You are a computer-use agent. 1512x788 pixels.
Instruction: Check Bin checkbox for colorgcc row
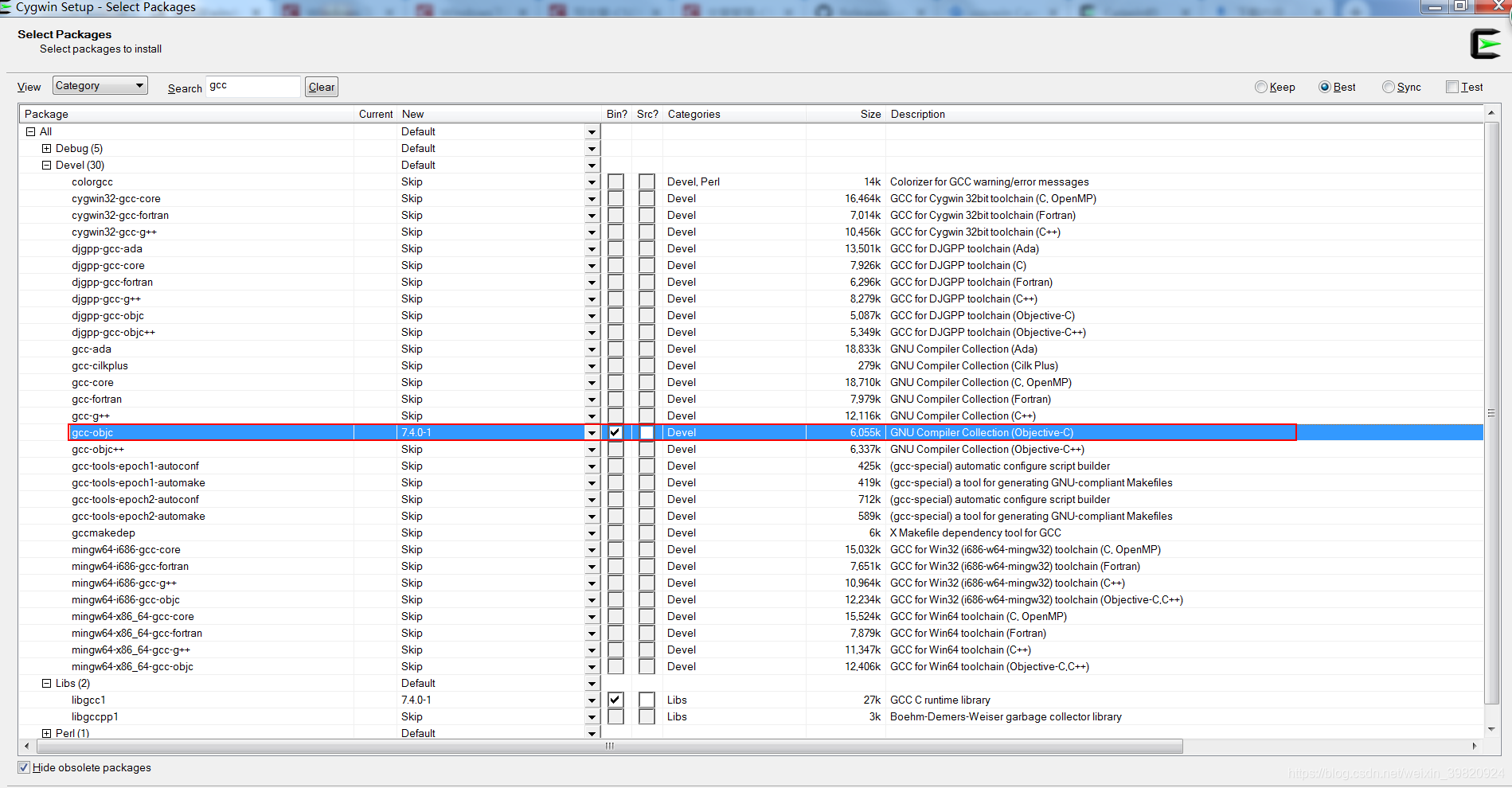615,181
